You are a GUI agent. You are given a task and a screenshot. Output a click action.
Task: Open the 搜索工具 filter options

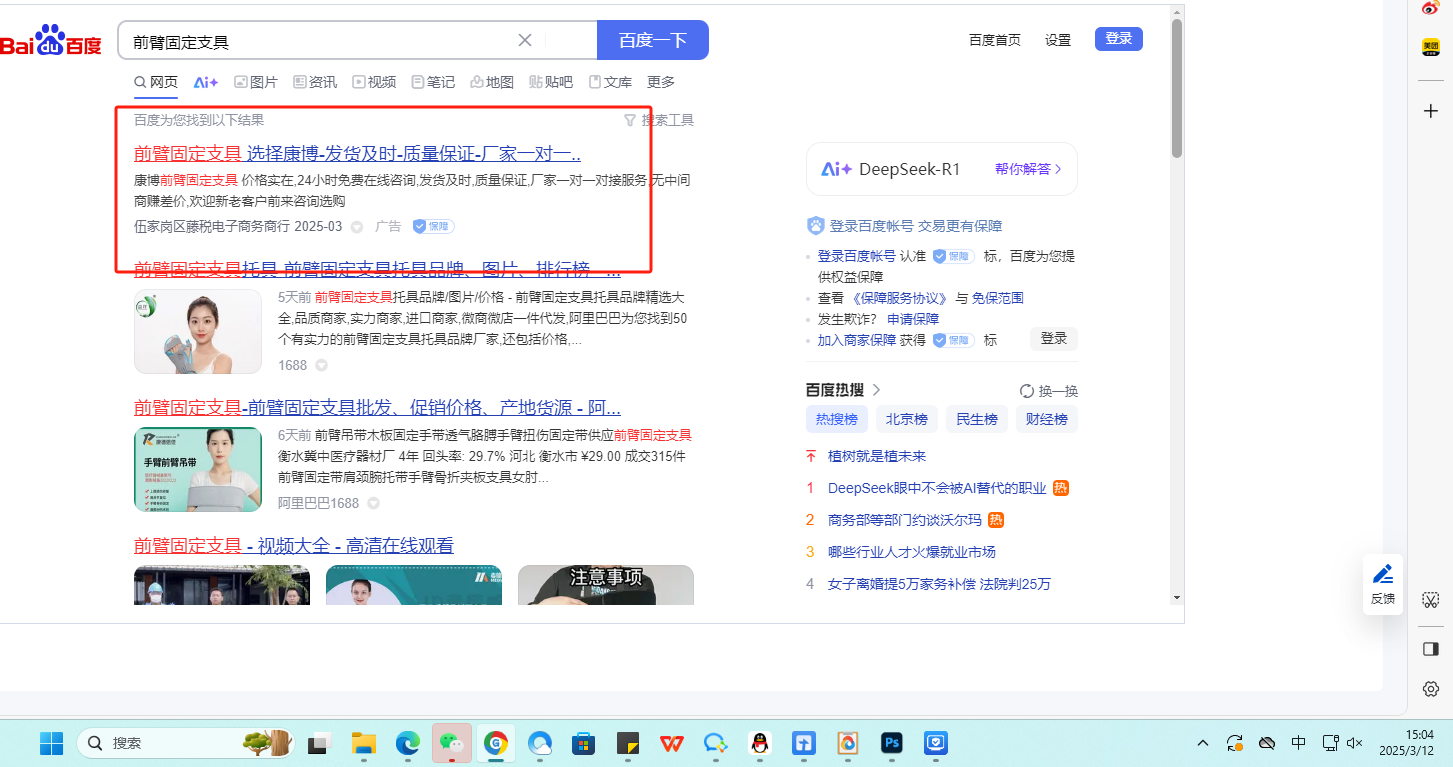[x=659, y=120]
